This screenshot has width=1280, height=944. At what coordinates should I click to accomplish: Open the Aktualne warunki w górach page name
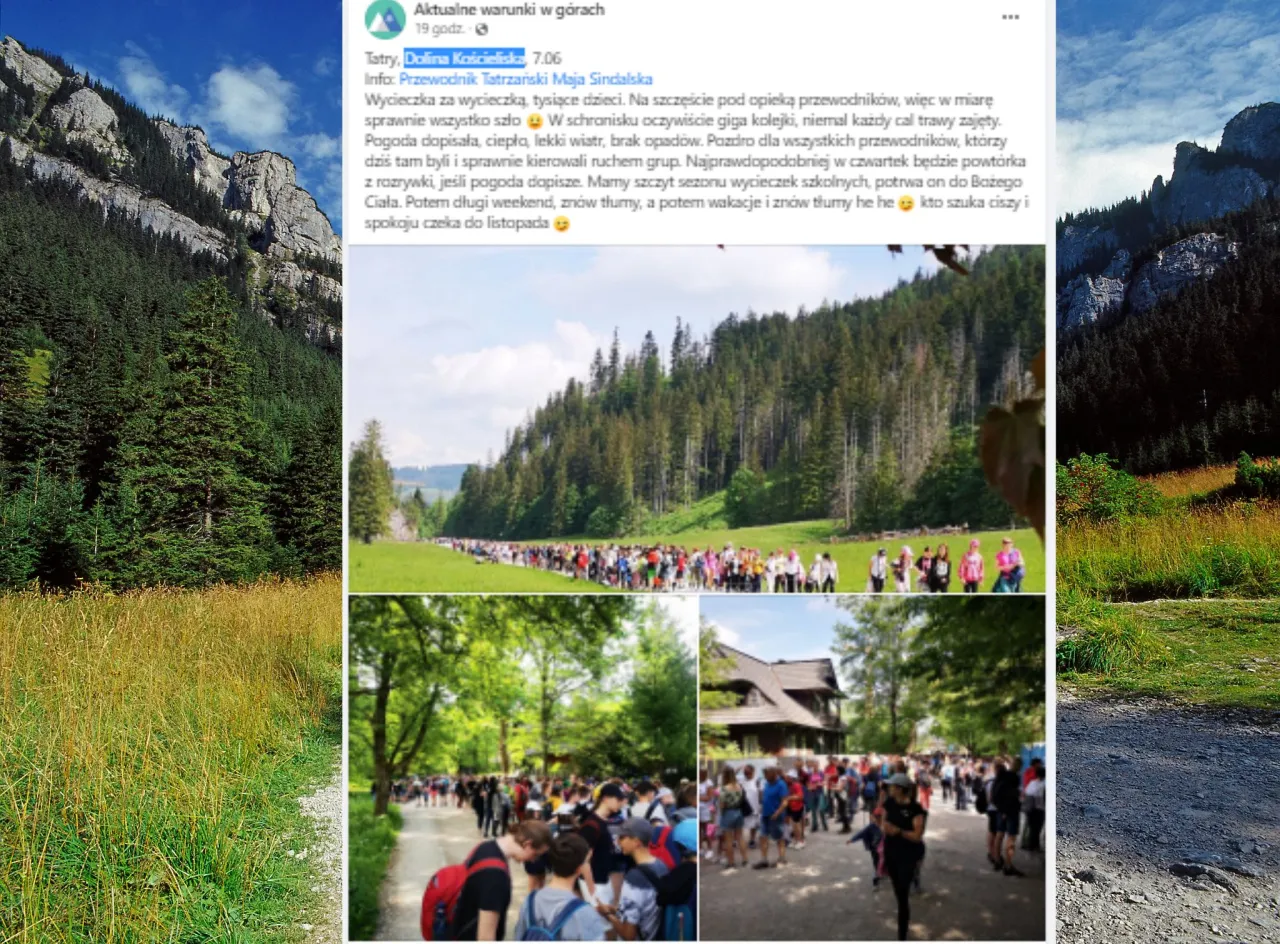509,9
